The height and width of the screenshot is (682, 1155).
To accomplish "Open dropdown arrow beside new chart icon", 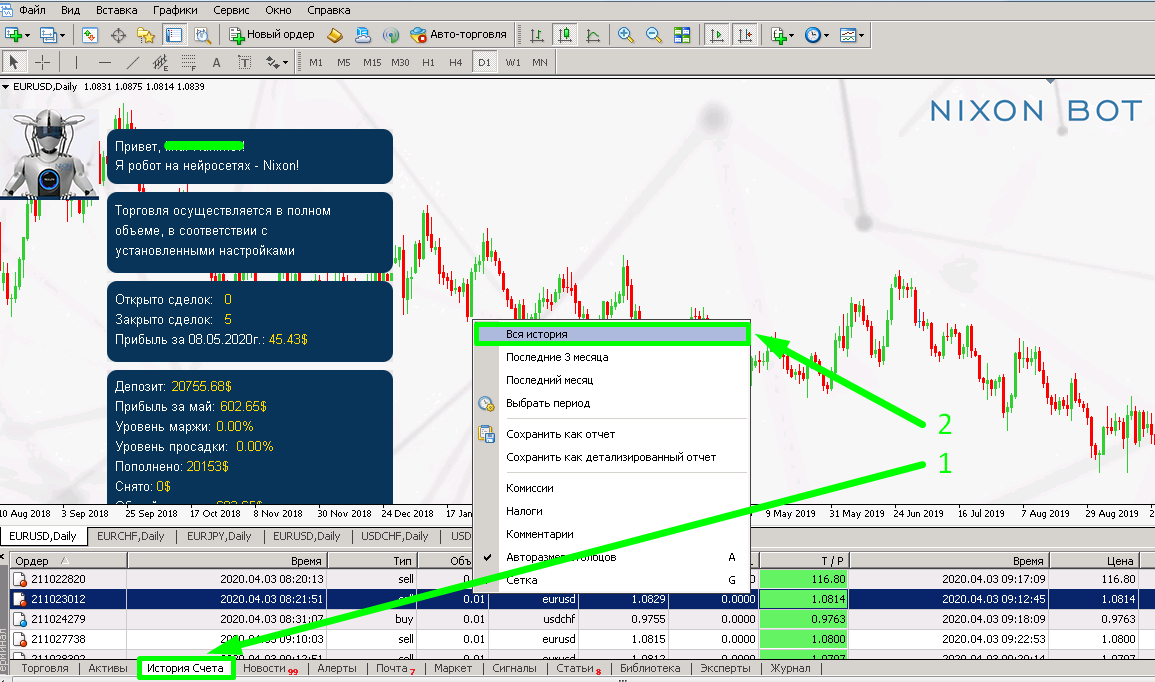I will click(x=27, y=35).
